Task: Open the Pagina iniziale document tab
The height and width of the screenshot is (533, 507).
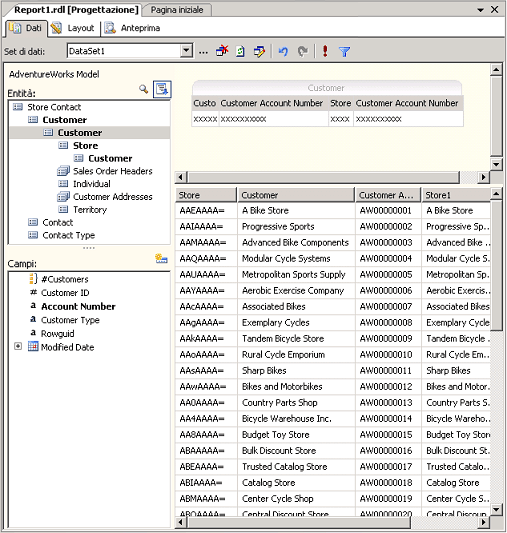Action: pyautogui.click(x=177, y=10)
